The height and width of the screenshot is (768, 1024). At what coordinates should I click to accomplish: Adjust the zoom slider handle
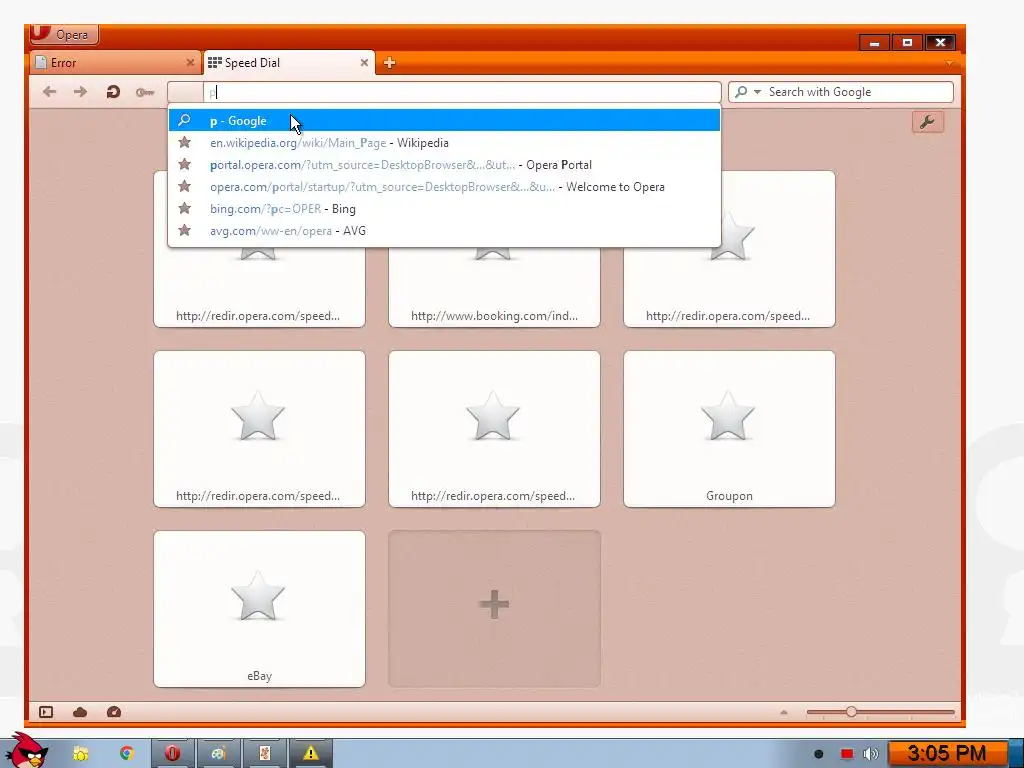point(851,712)
